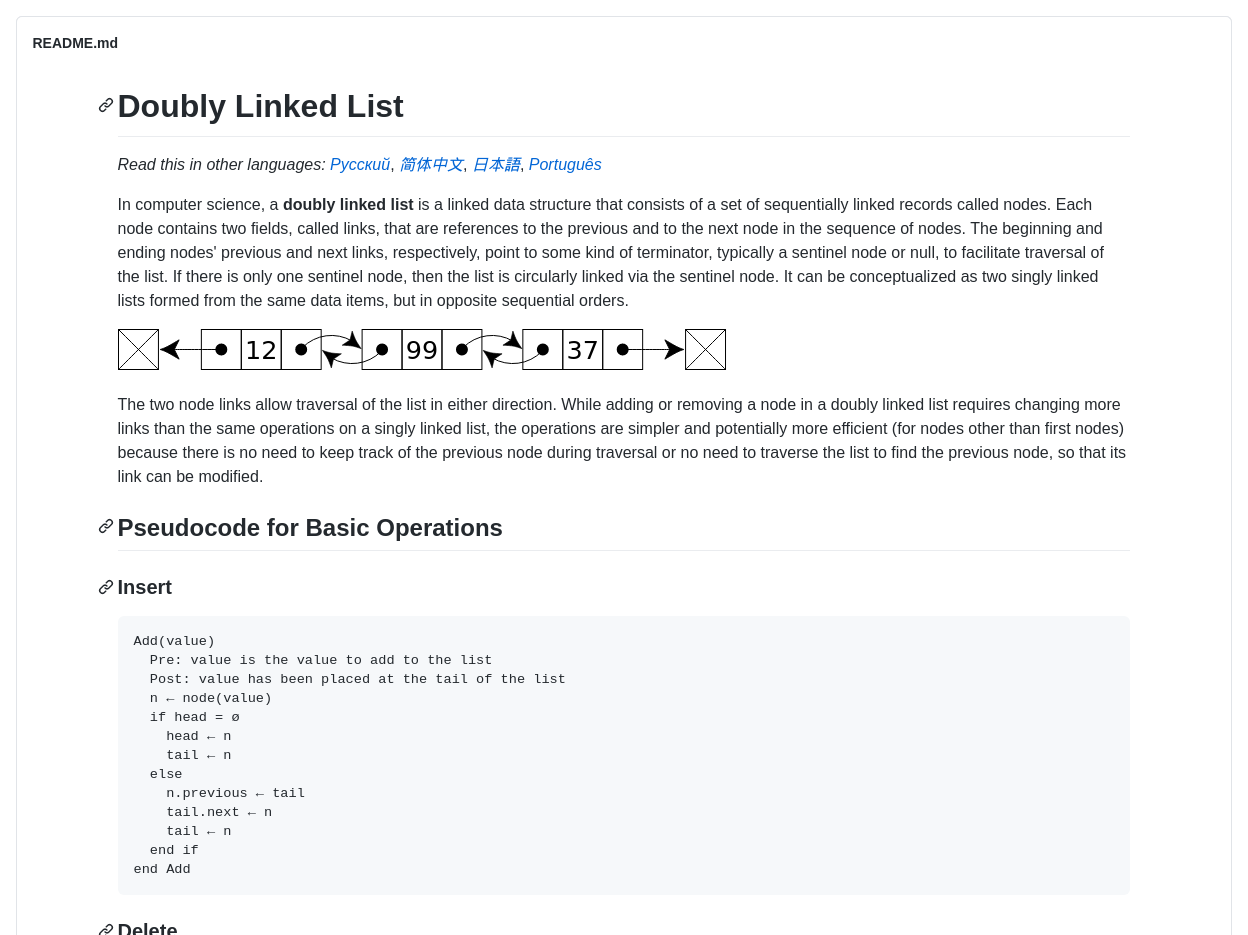
Task: Open the Русский translation link
Action: pyautogui.click(x=360, y=164)
